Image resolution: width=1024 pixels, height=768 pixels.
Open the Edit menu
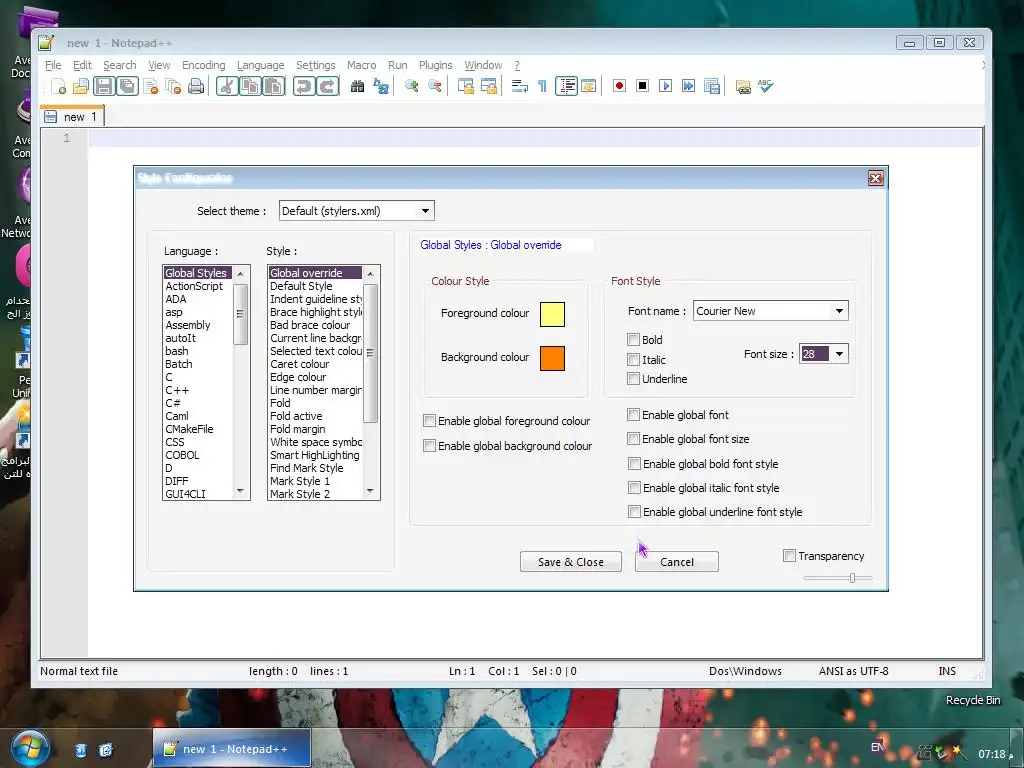click(82, 65)
